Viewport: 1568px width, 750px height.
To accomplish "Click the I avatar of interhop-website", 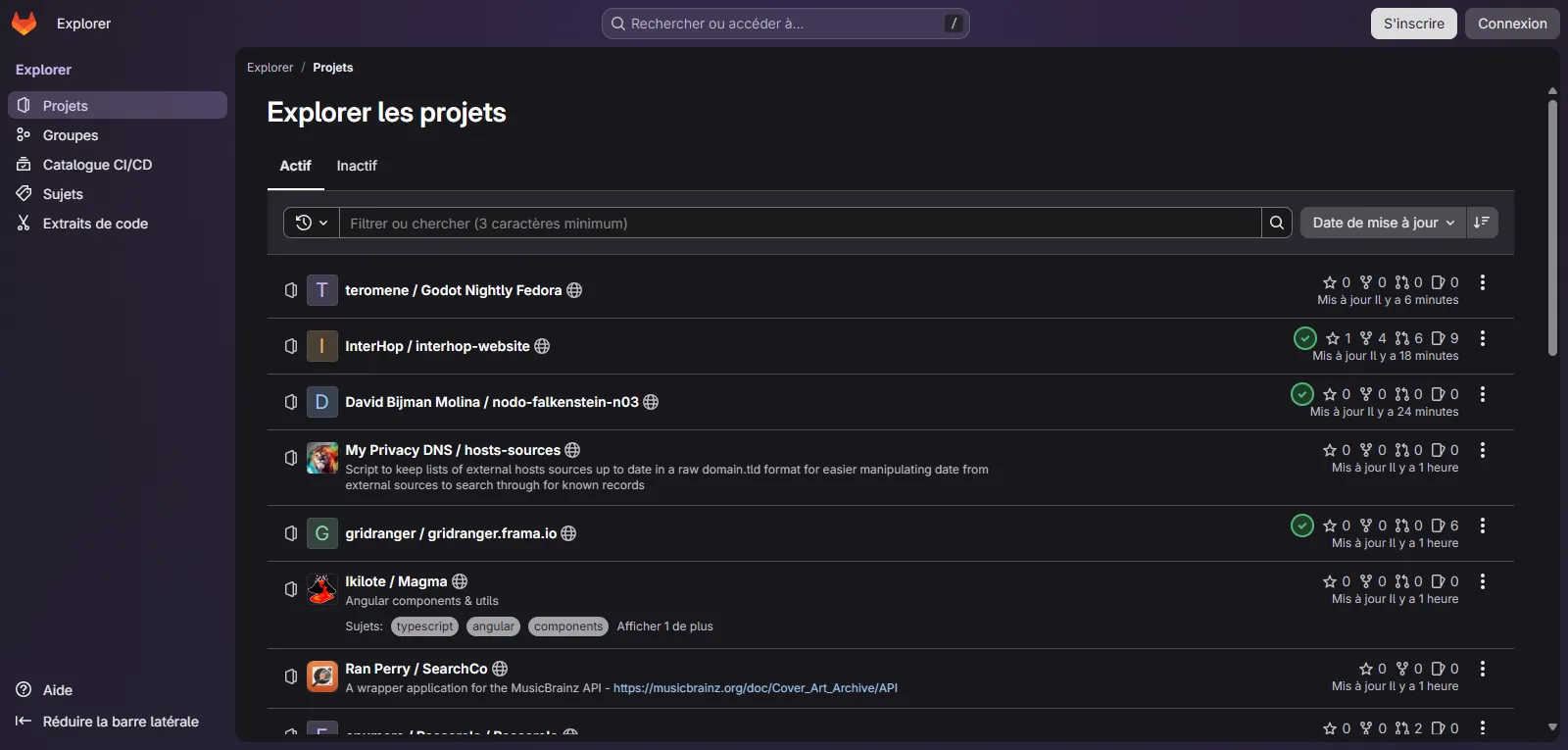I will pos(322,346).
